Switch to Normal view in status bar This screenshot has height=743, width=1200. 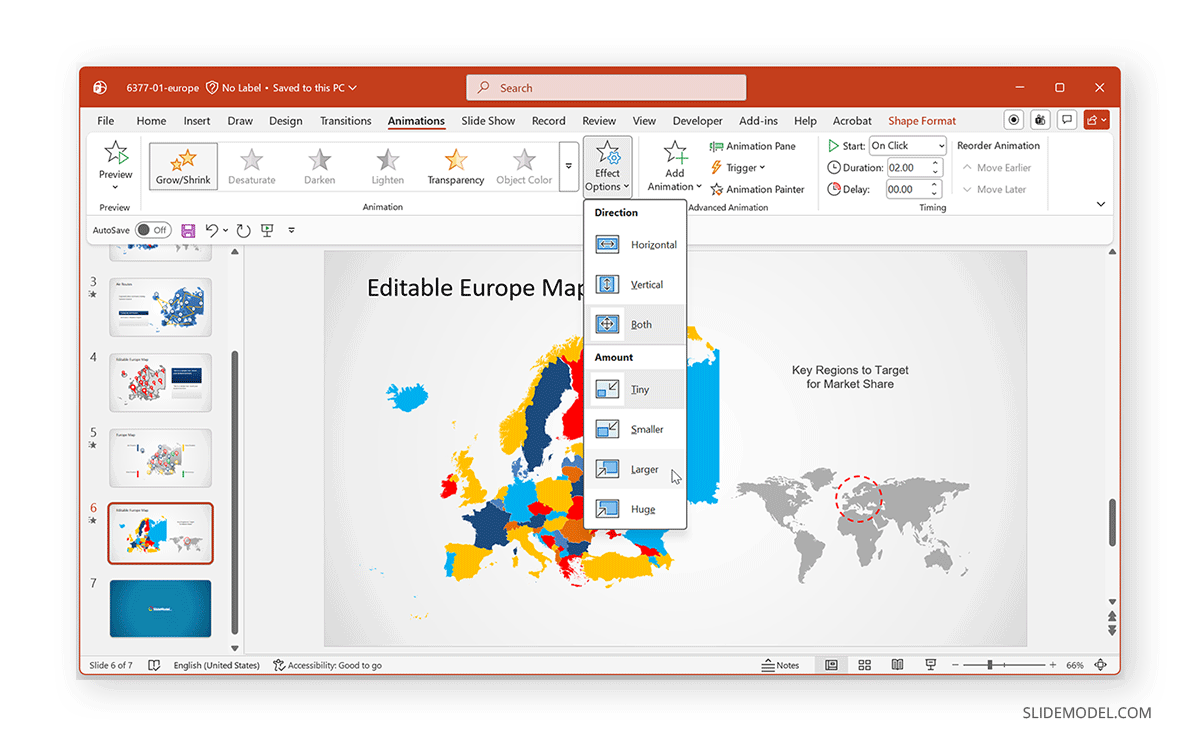point(831,665)
